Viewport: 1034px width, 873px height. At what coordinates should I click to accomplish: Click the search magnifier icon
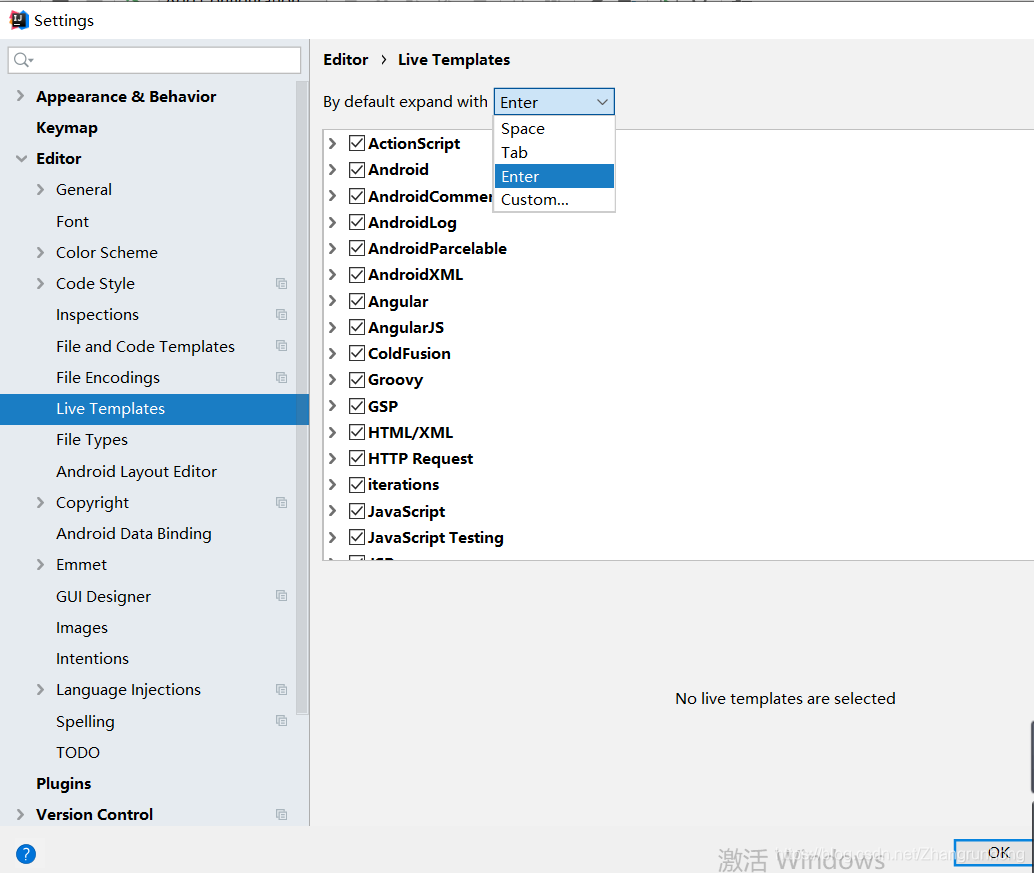click(22, 60)
